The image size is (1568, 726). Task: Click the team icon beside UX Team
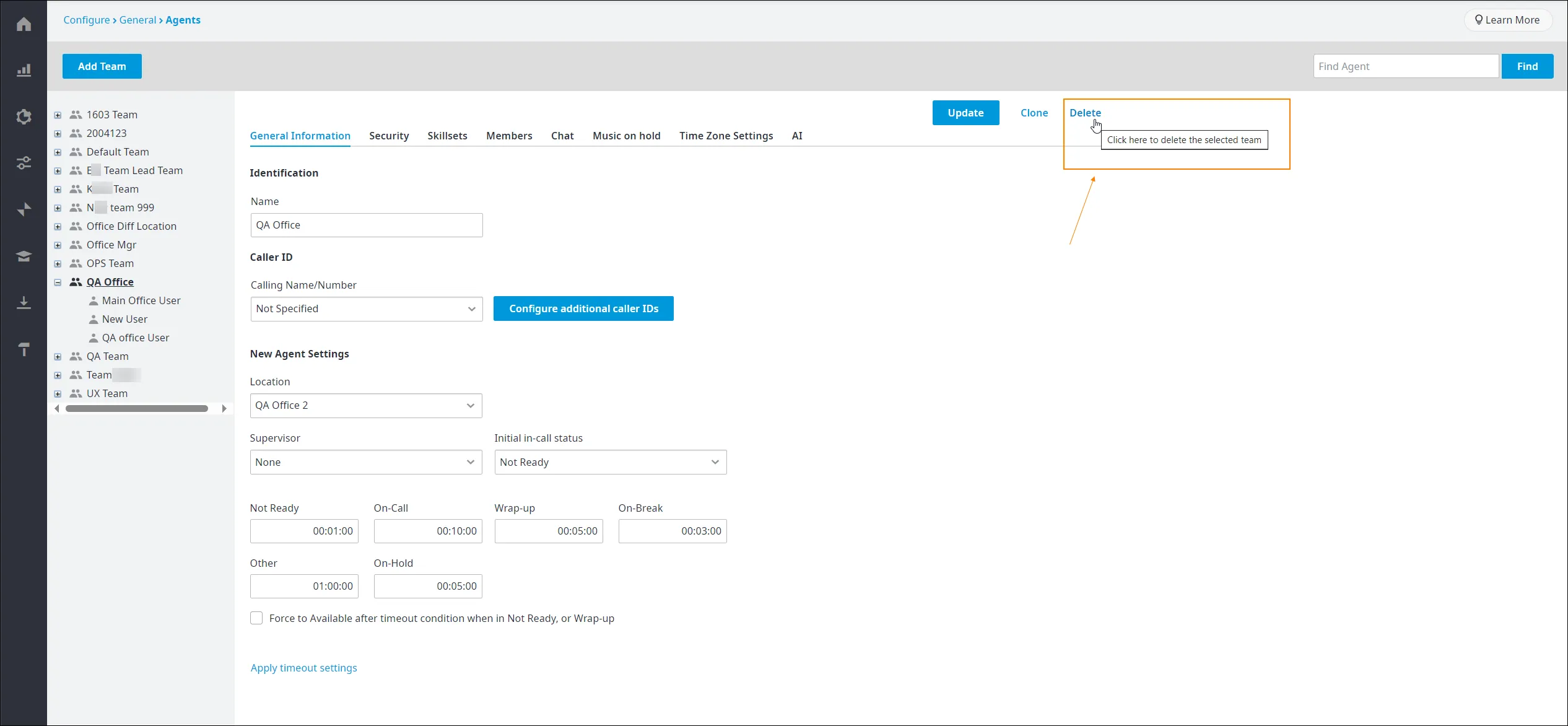(76, 393)
